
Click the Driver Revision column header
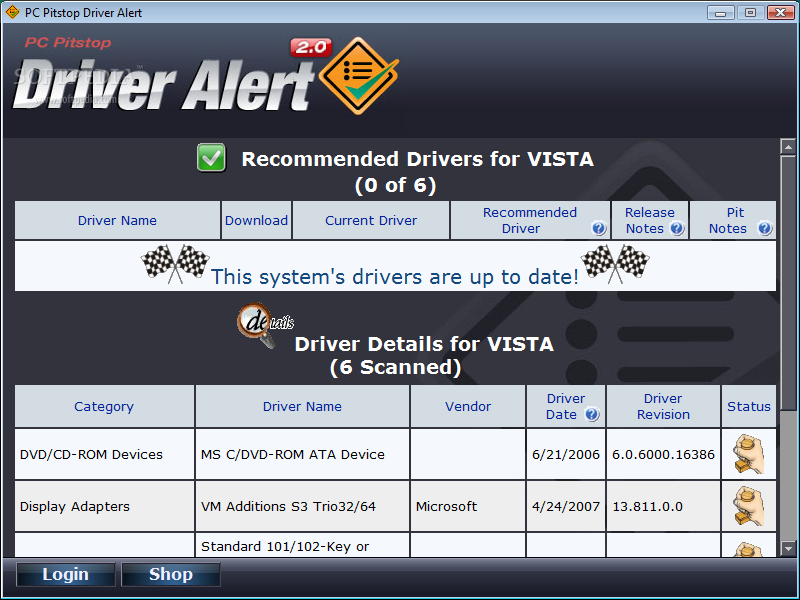tap(663, 407)
